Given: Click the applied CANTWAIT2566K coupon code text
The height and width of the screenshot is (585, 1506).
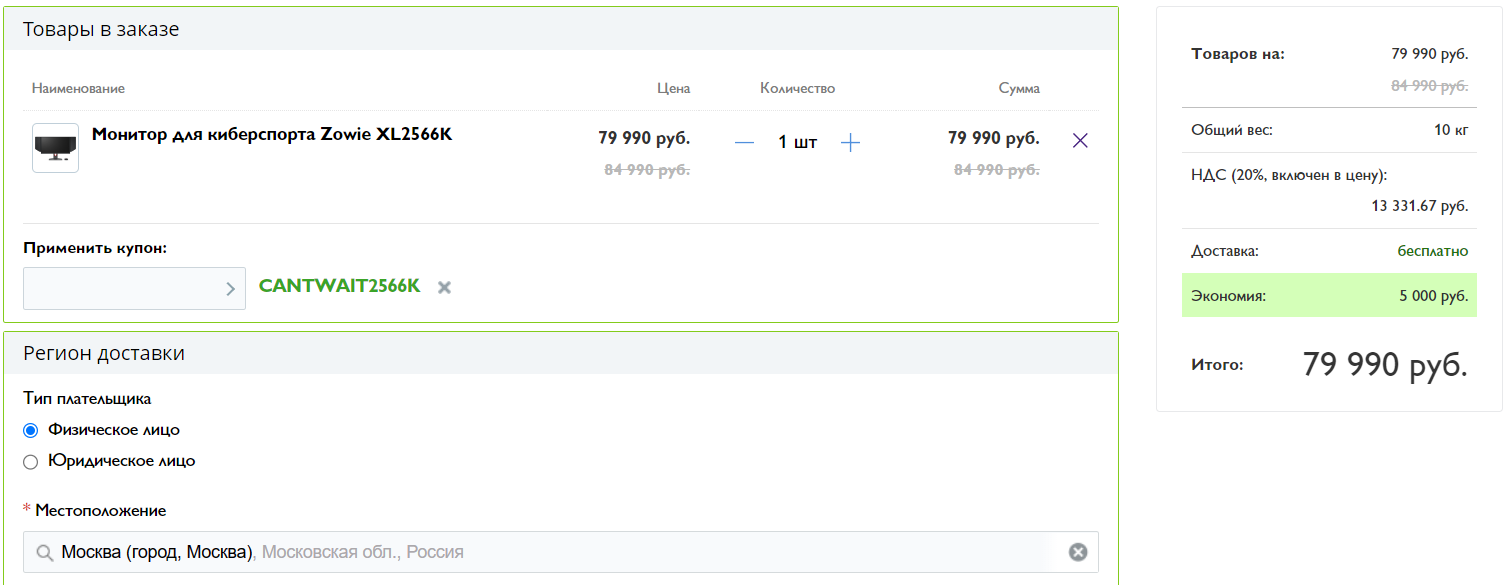Looking at the screenshot, I should tap(339, 286).
